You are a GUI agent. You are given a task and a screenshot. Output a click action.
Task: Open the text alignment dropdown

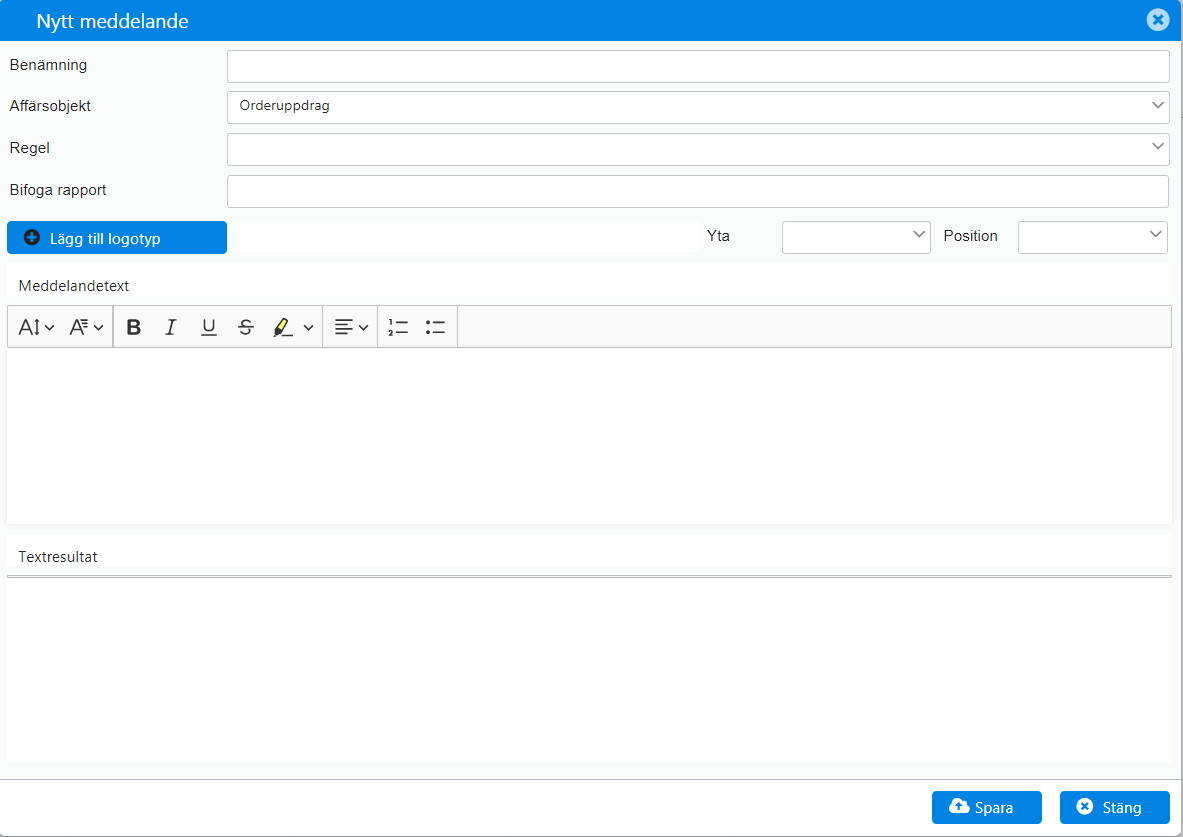point(351,327)
